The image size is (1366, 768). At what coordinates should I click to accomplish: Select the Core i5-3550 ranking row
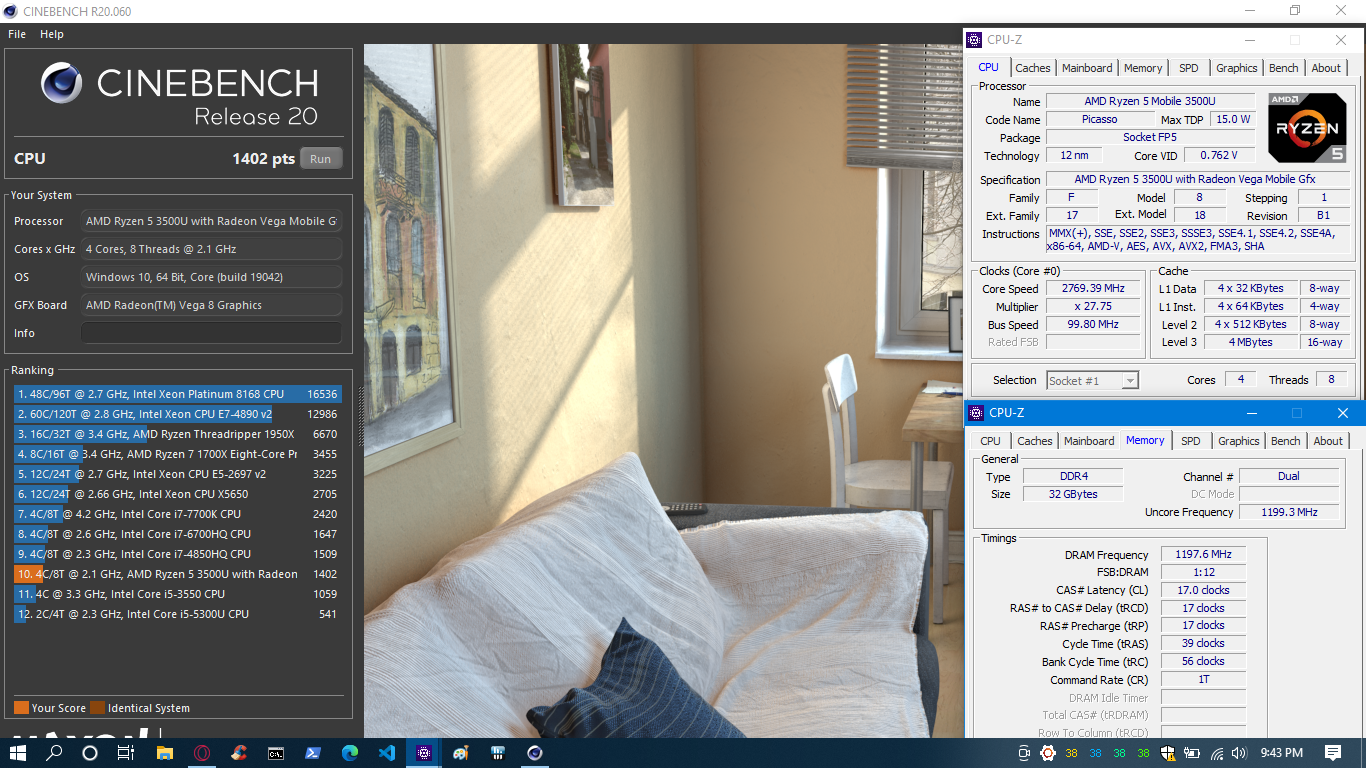point(177,594)
